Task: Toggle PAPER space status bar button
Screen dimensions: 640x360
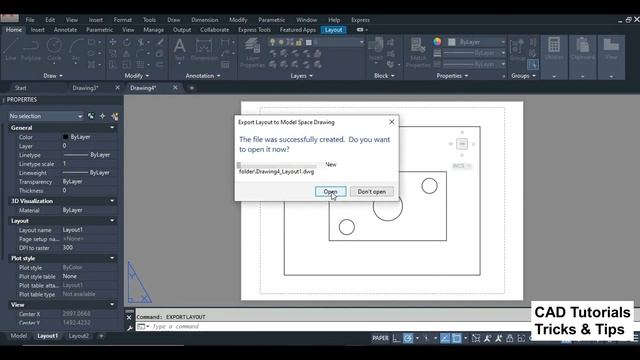Action: click(x=380, y=338)
